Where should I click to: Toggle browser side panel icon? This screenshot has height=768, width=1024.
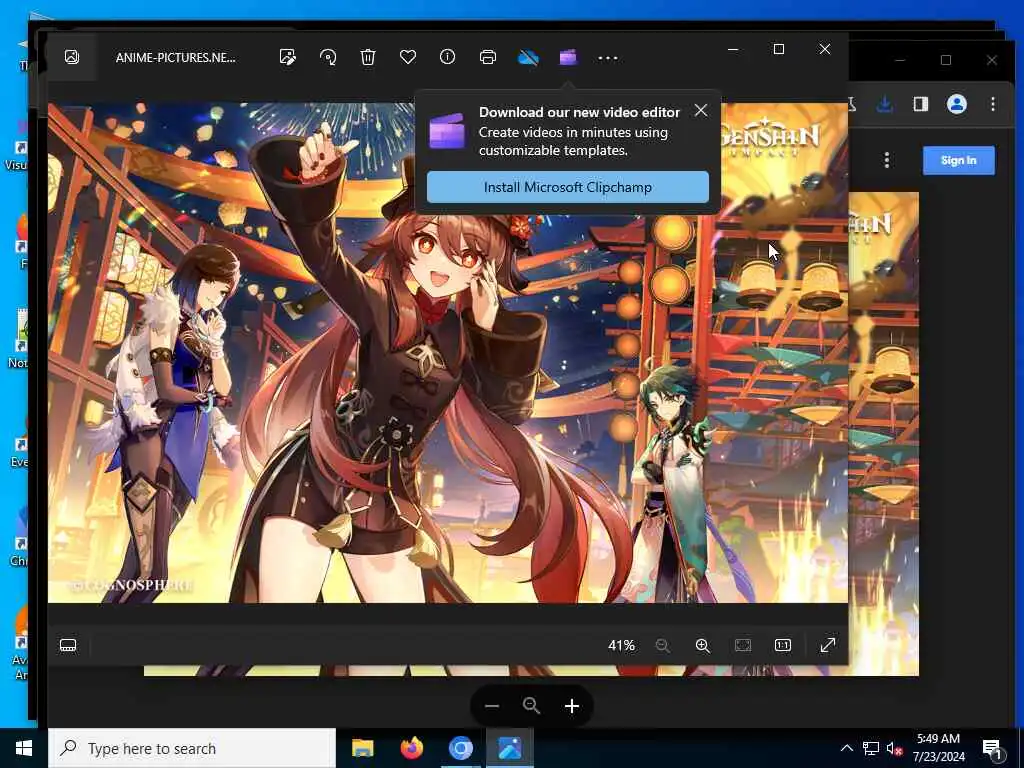click(921, 104)
